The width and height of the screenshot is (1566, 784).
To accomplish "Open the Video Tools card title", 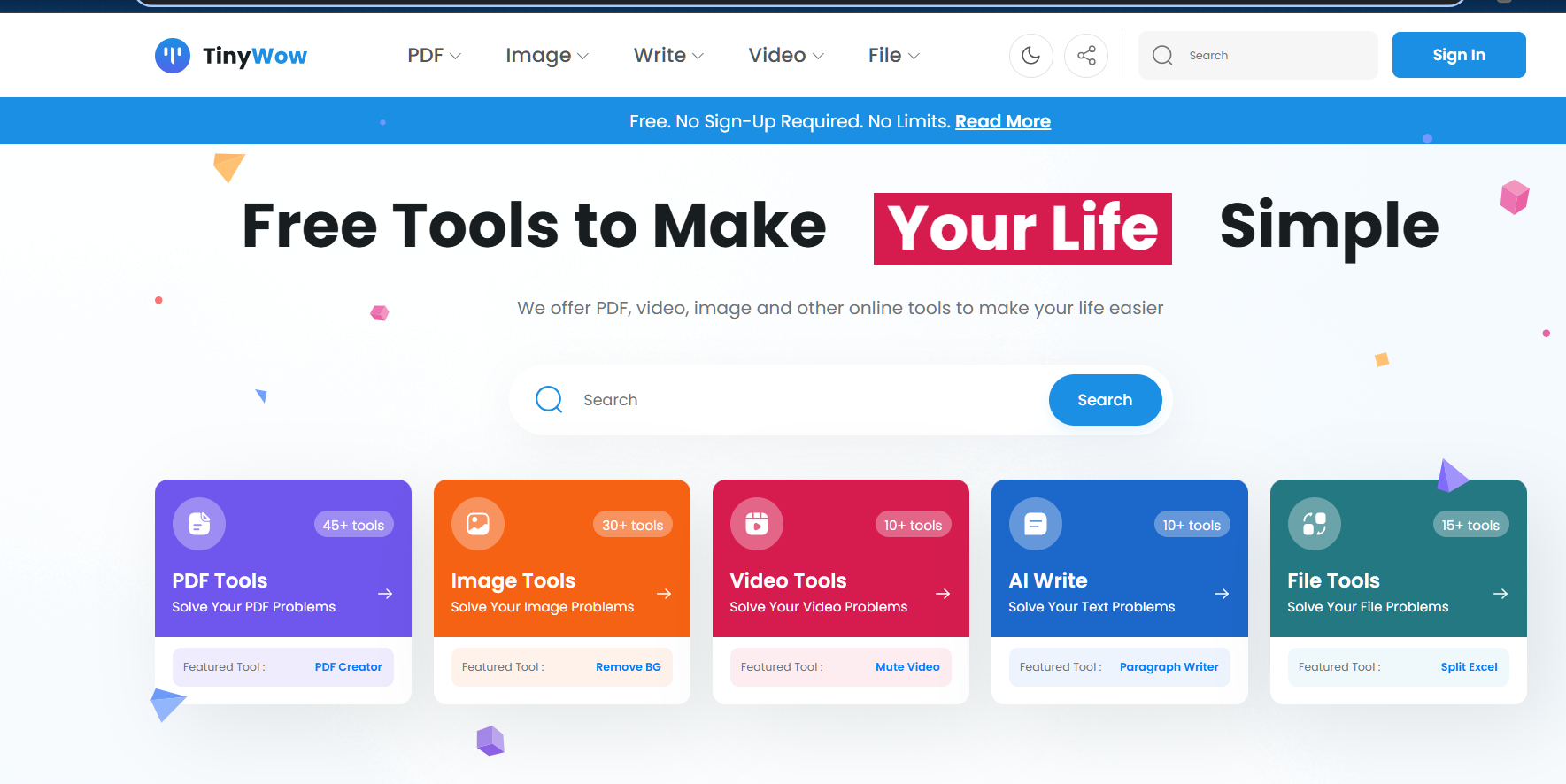I will (x=788, y=580).
